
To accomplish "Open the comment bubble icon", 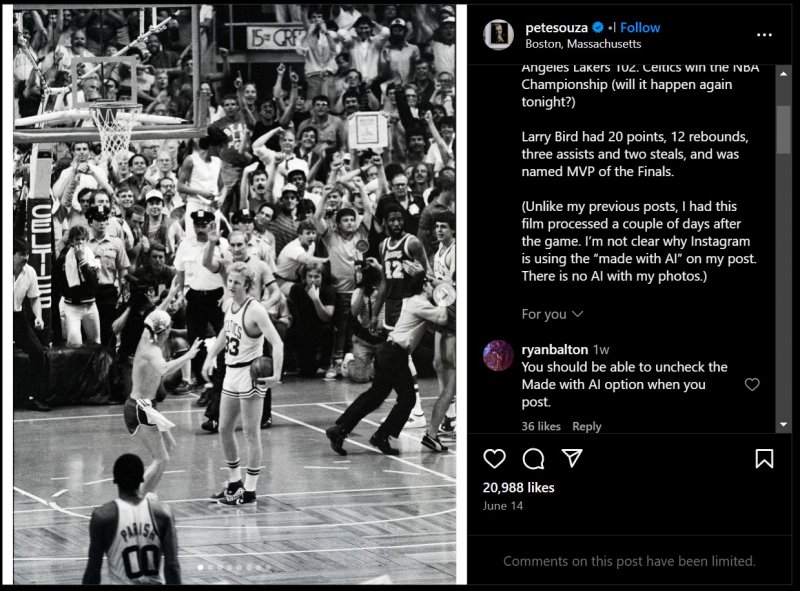I will (533, 458).
